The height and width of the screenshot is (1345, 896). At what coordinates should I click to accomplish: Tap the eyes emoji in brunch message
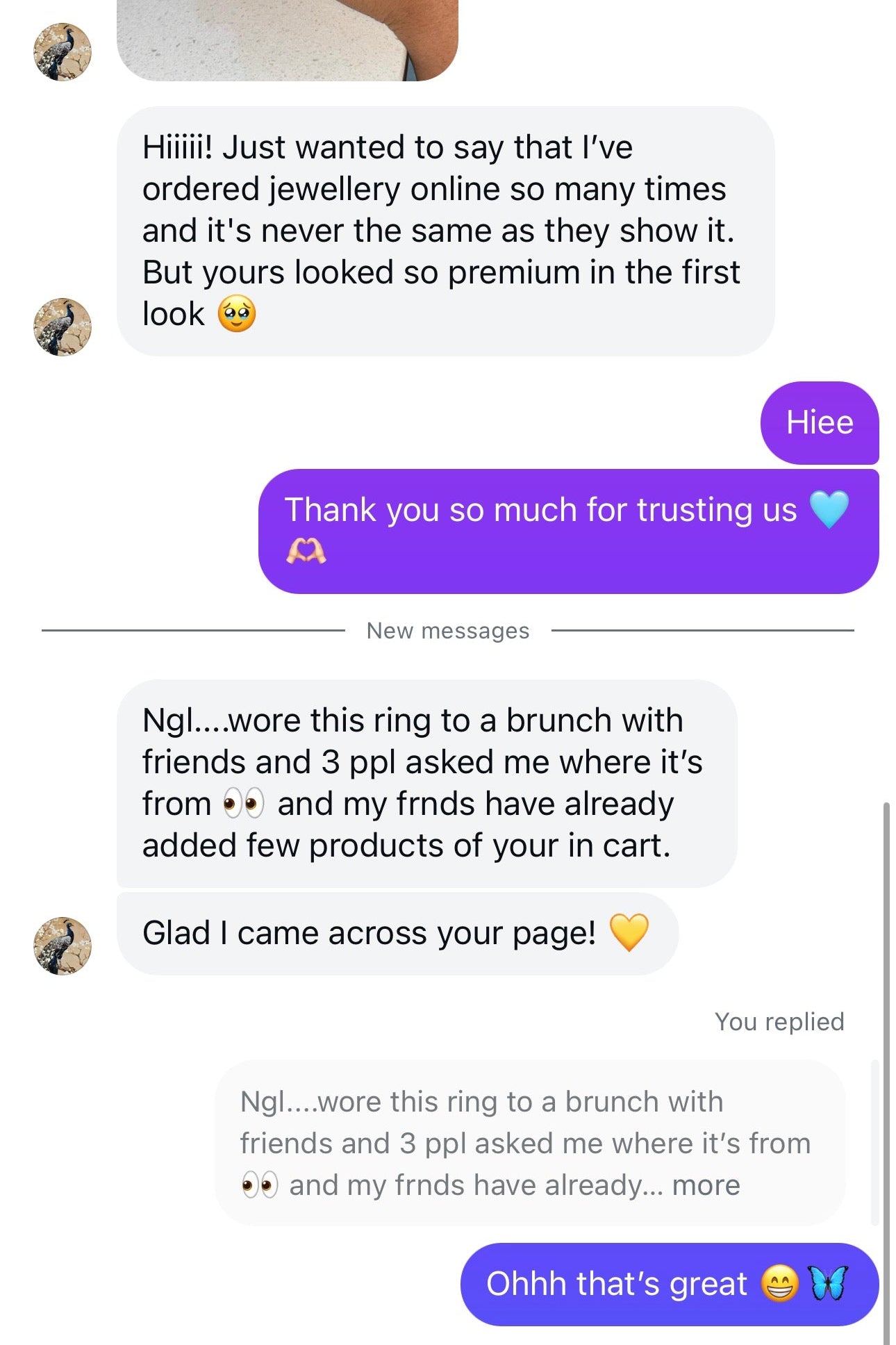pos(244,804)
